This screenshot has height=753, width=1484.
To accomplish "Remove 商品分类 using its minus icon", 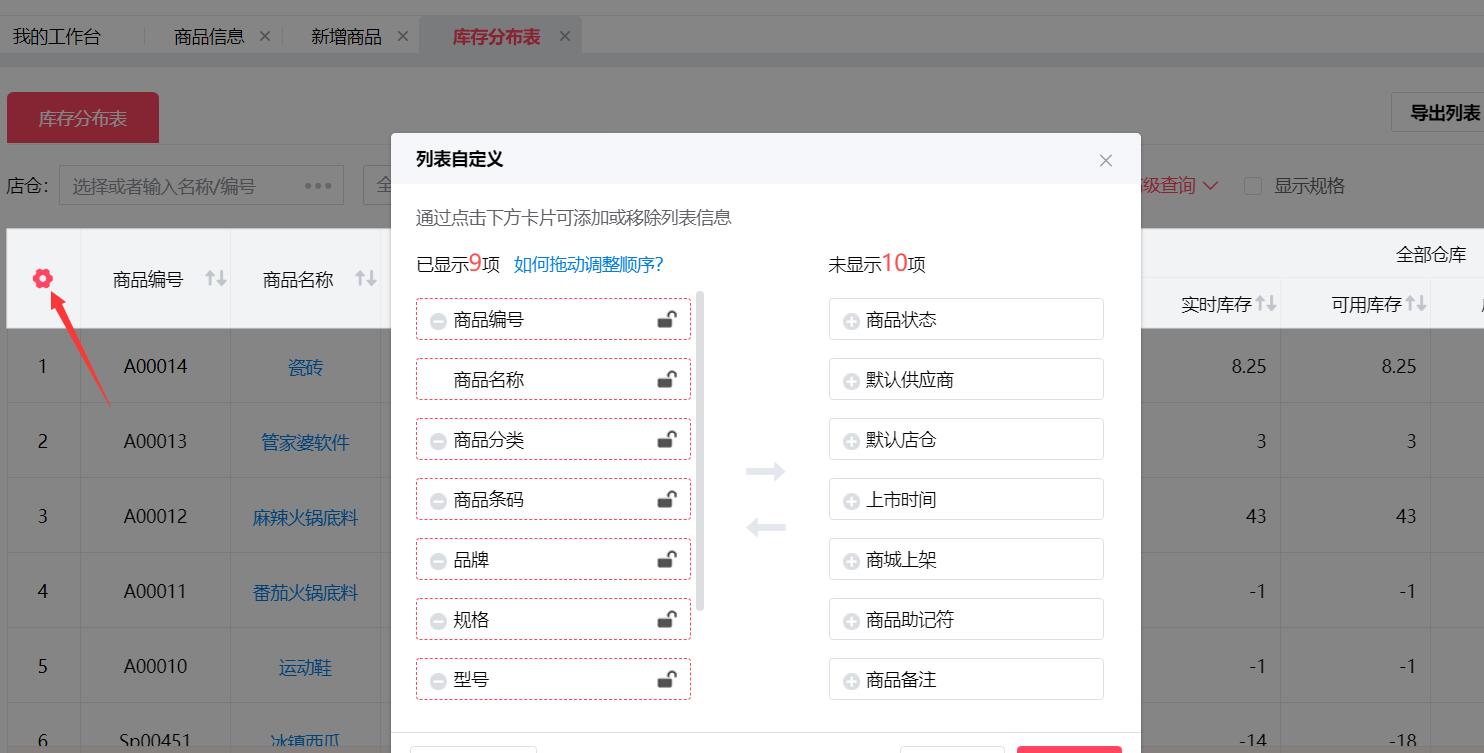I will [438, 441].
